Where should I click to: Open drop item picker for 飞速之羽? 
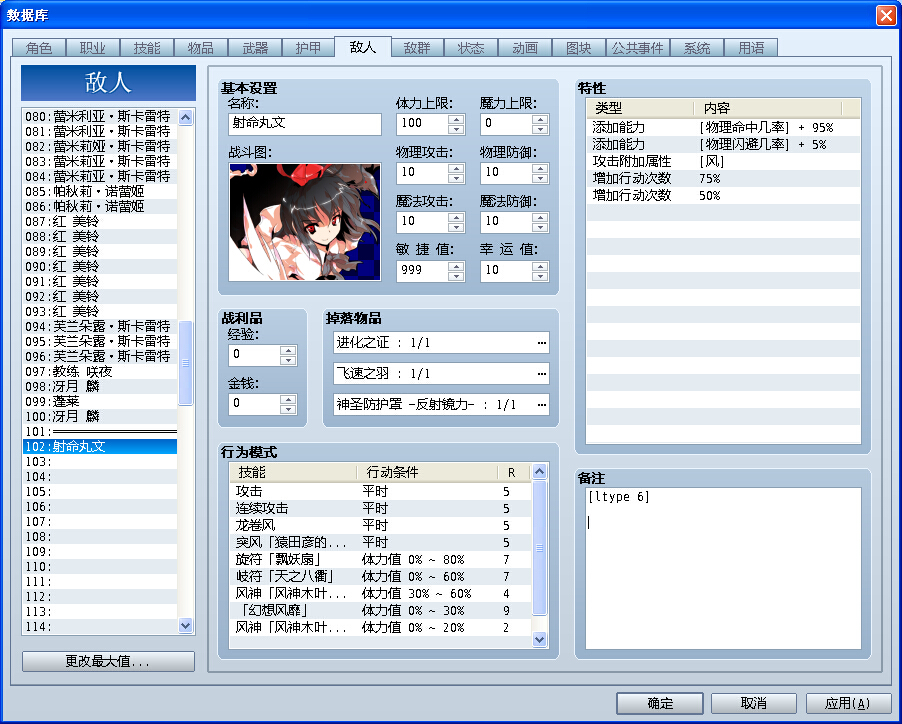[541, 374]
